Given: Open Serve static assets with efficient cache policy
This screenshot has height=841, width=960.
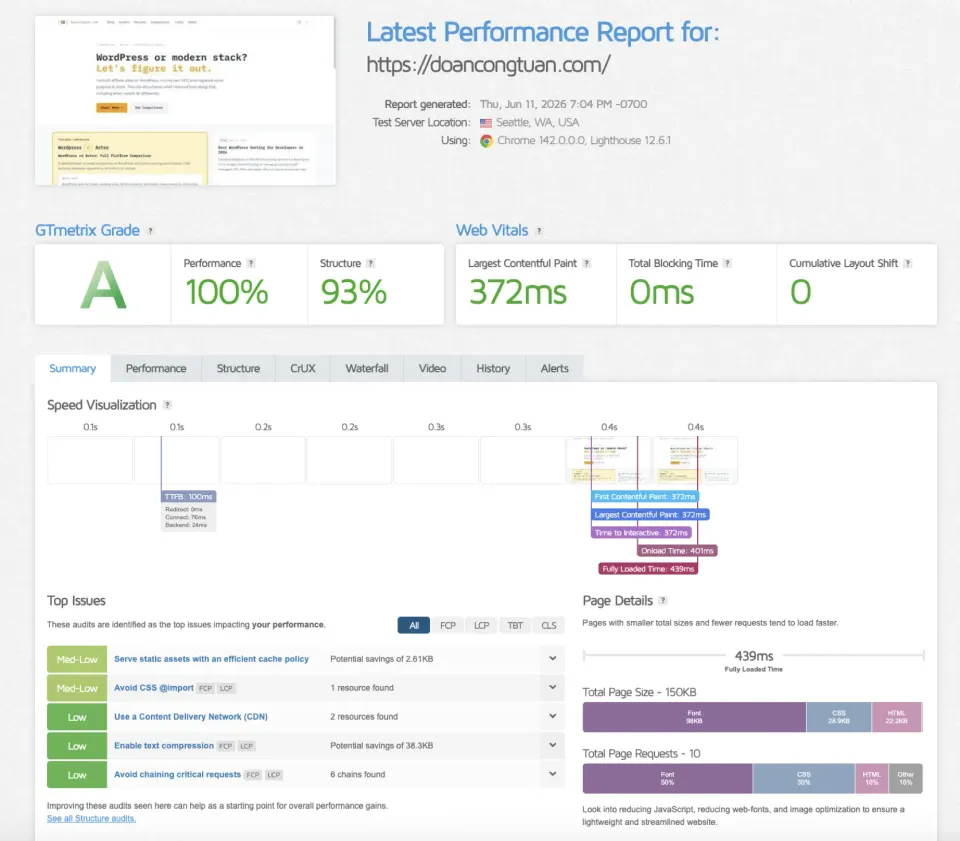Looking at the screenshot, I should coord(211,659).
